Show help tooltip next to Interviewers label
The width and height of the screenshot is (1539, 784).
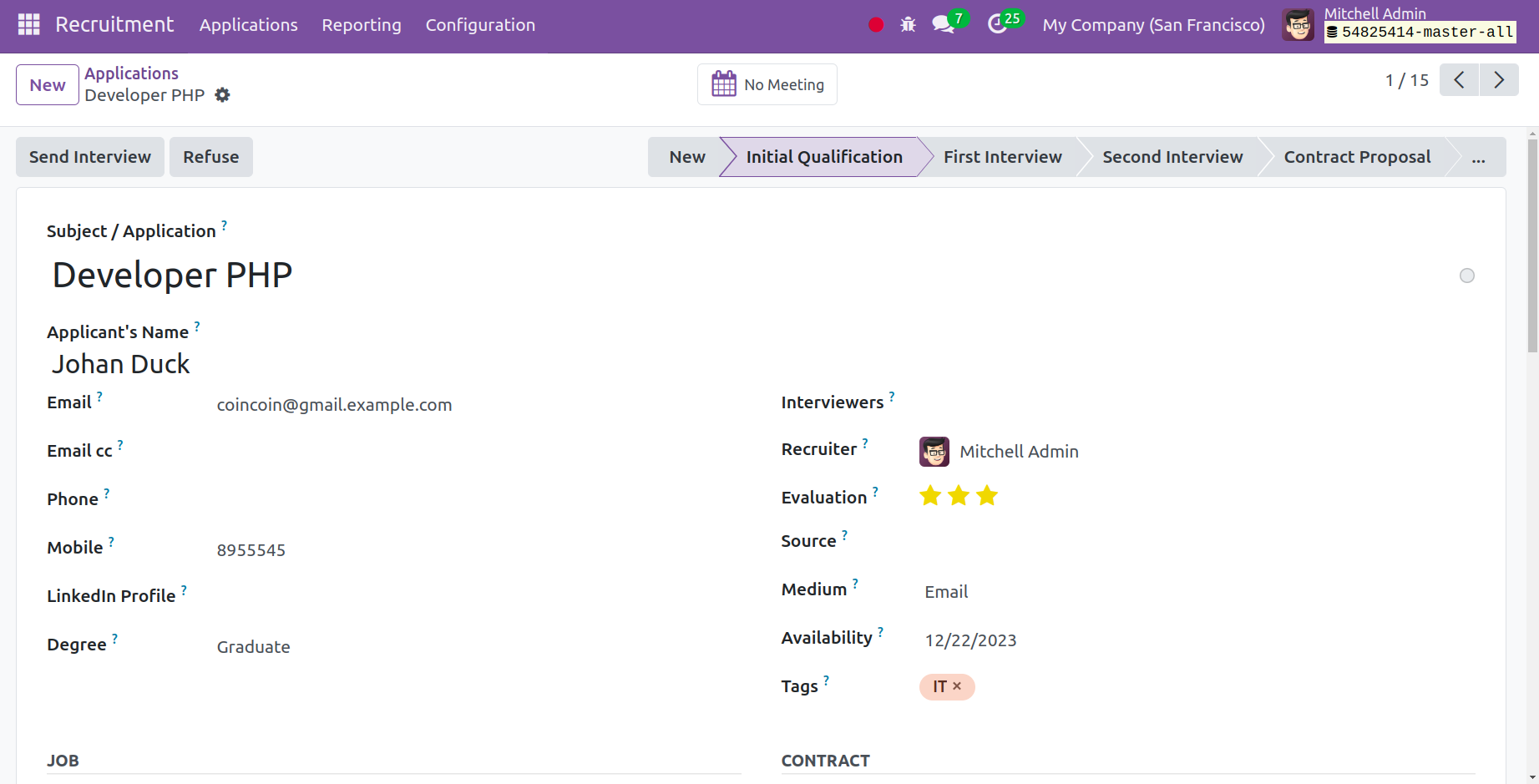pos(892,397)
